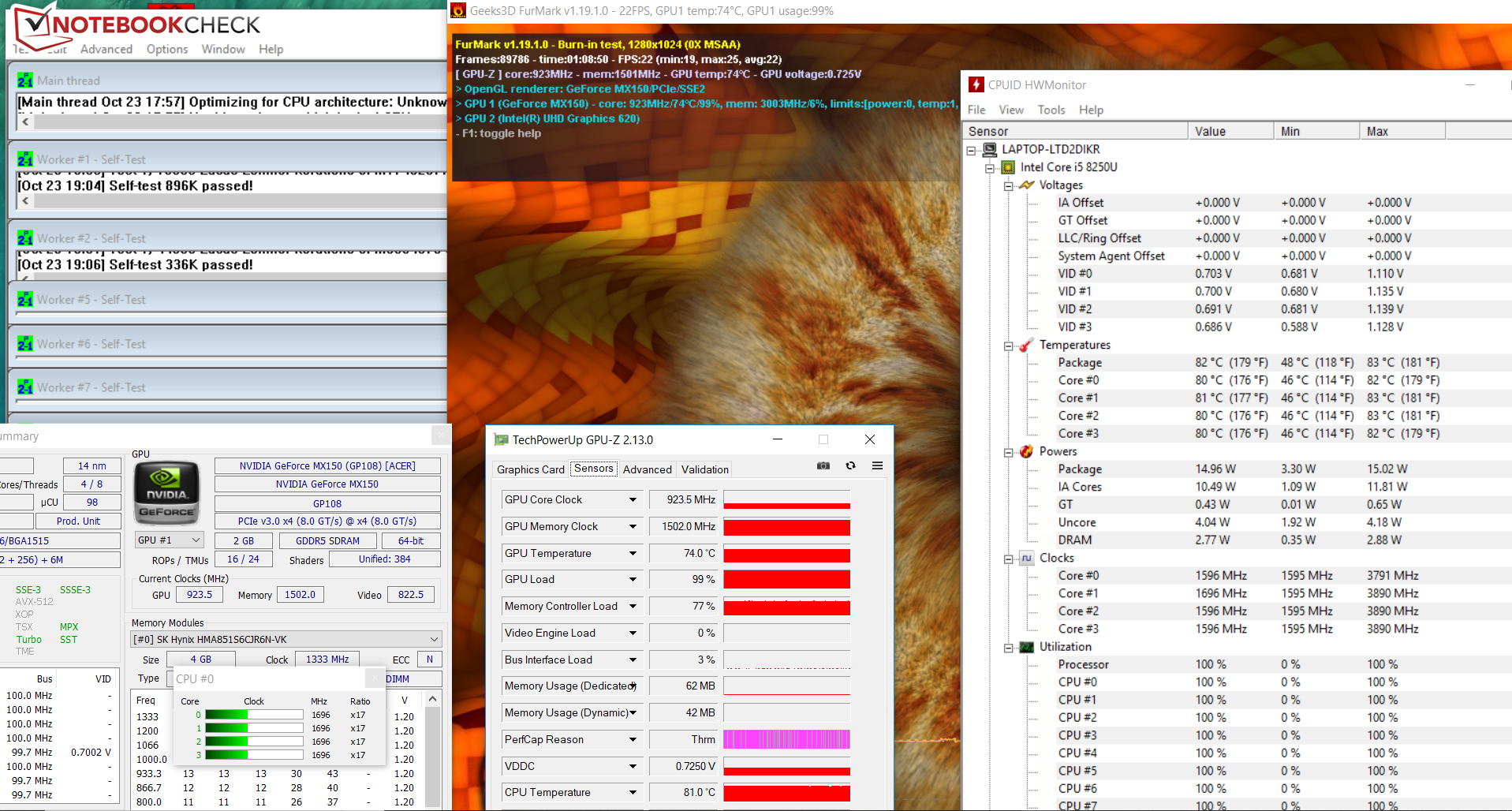Click the Worker #1 Self-Test window icon
Viewport: 1512px width, 811px height.
pos(25,159)
